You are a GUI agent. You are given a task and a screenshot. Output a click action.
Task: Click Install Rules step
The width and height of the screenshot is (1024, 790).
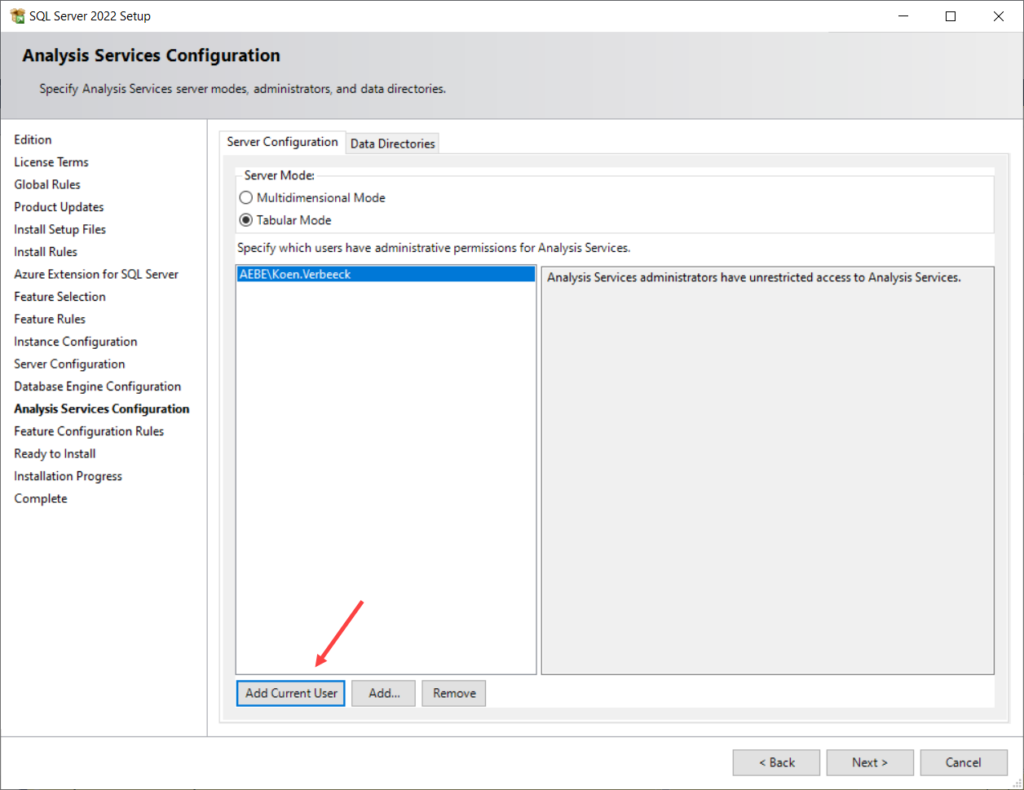45,251
